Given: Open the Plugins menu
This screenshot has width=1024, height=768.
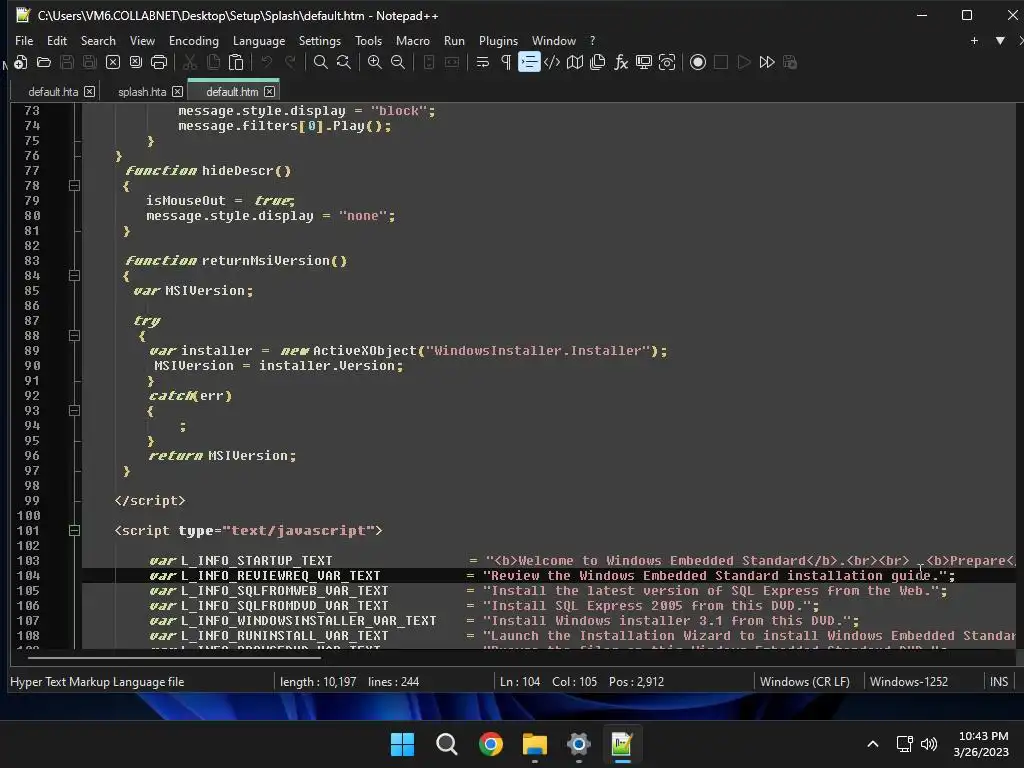Looking at the screenshot, I should tap(498, 40).
